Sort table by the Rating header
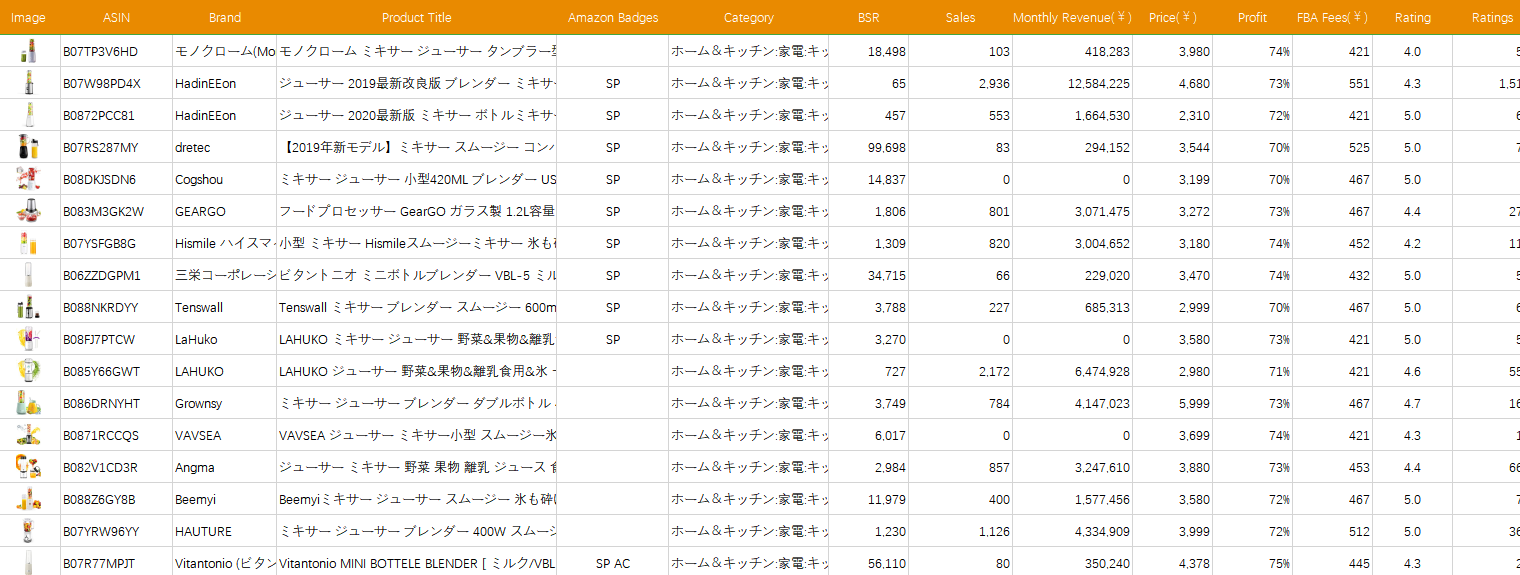Image resolution: width=1520 pixels, height=575 pixels. tap(1413, 18)
